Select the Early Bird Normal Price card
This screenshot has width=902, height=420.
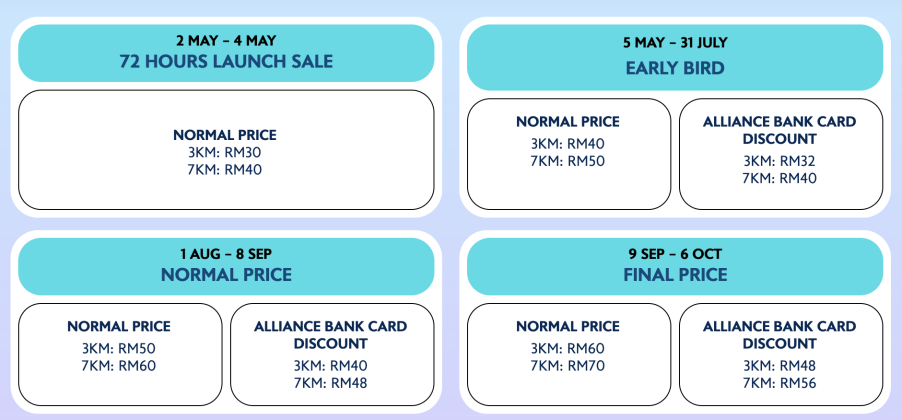pos(569,154)
